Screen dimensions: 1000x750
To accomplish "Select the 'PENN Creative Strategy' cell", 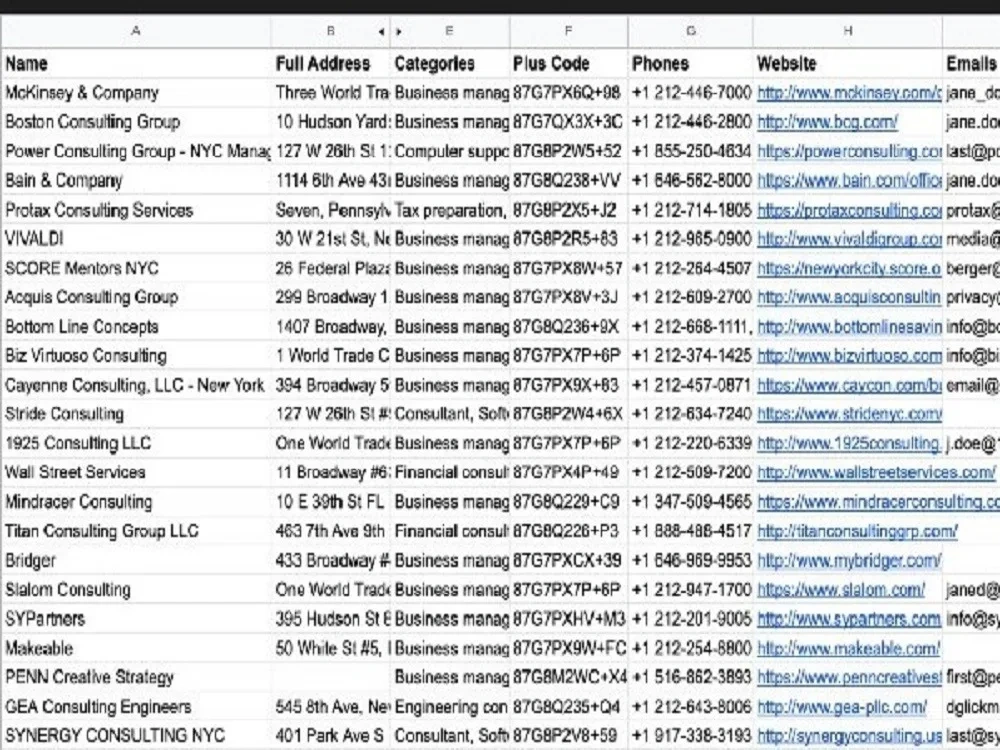I will click(136, 677).
